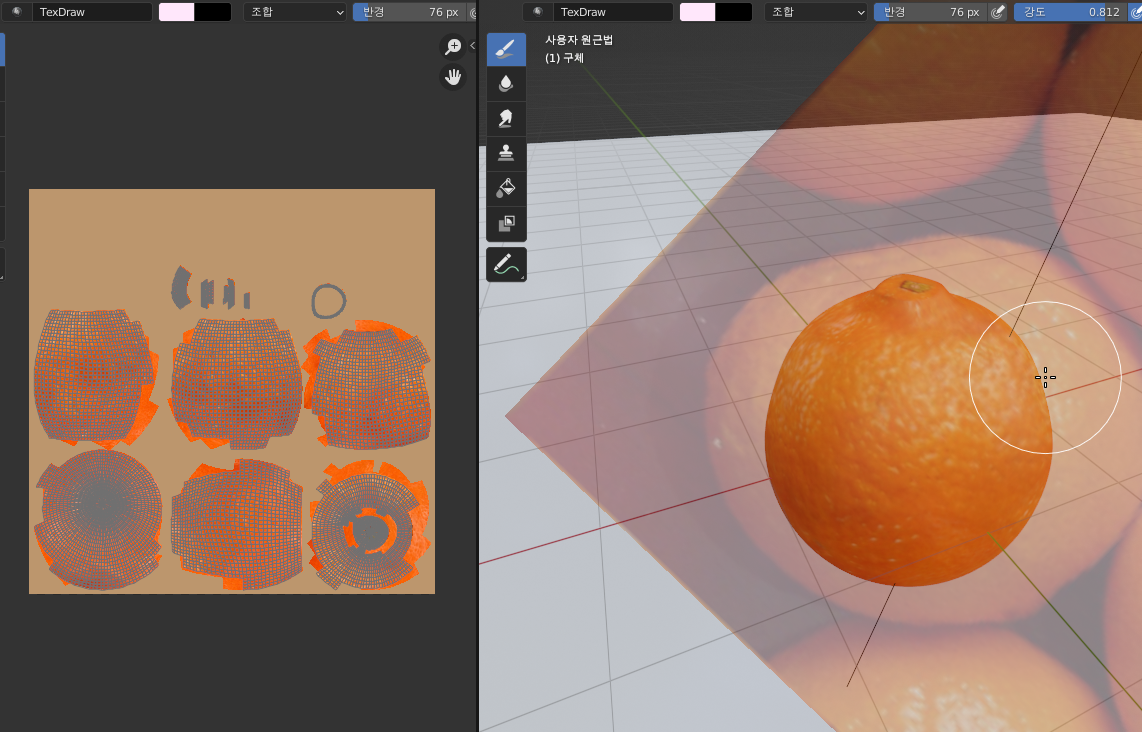Screen dimensions: 1142x732
Task: Expand image editor sidebar with small arrow
Action: [x=472, y=45]
